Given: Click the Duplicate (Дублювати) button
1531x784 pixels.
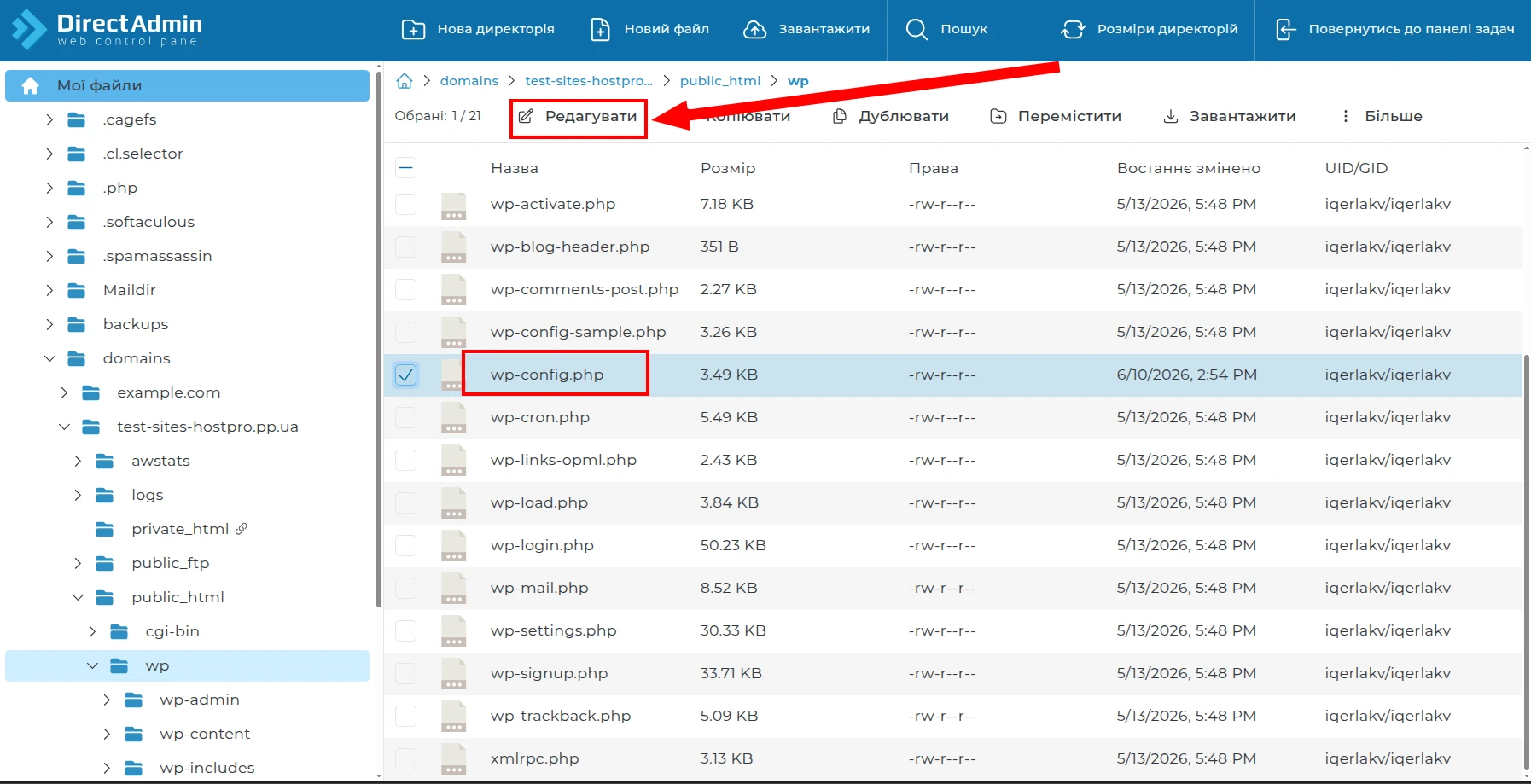Looking at the screenshot, I should click(x=891, y=116).
